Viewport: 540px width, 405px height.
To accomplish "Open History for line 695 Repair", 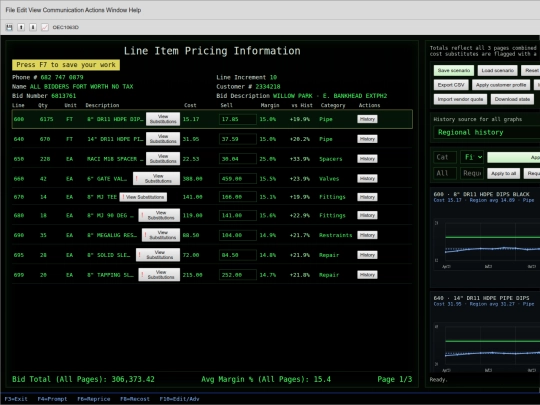I will 367,255.
